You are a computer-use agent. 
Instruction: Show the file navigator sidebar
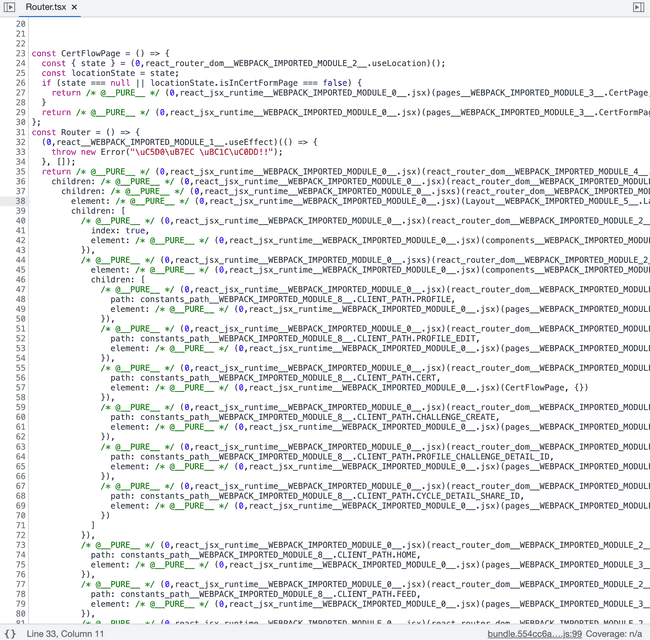point(10,7)
